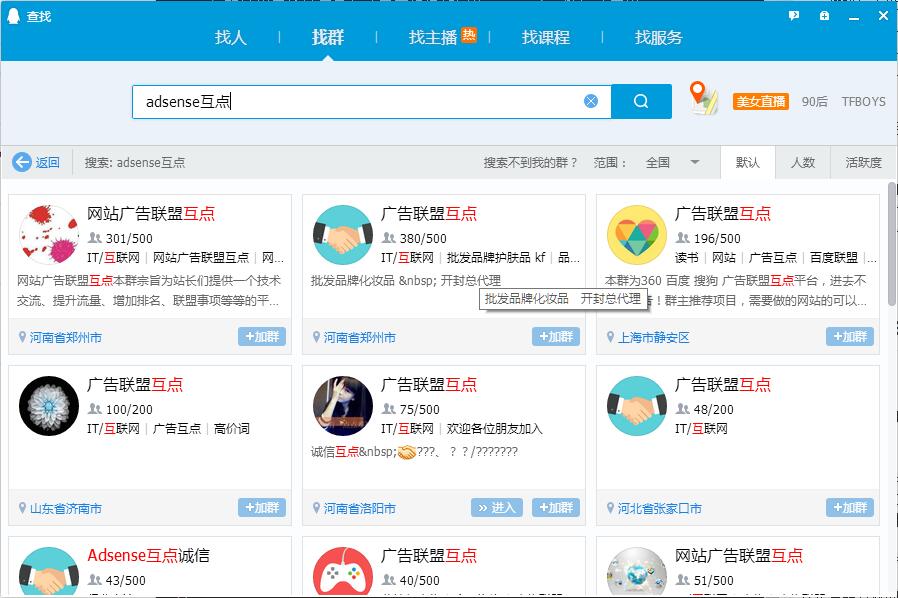The width and height of the screenshot is (898, 598).
Task: Click the blue magnifier search icon
Action: pyautogui.click(x=641, y=101)
